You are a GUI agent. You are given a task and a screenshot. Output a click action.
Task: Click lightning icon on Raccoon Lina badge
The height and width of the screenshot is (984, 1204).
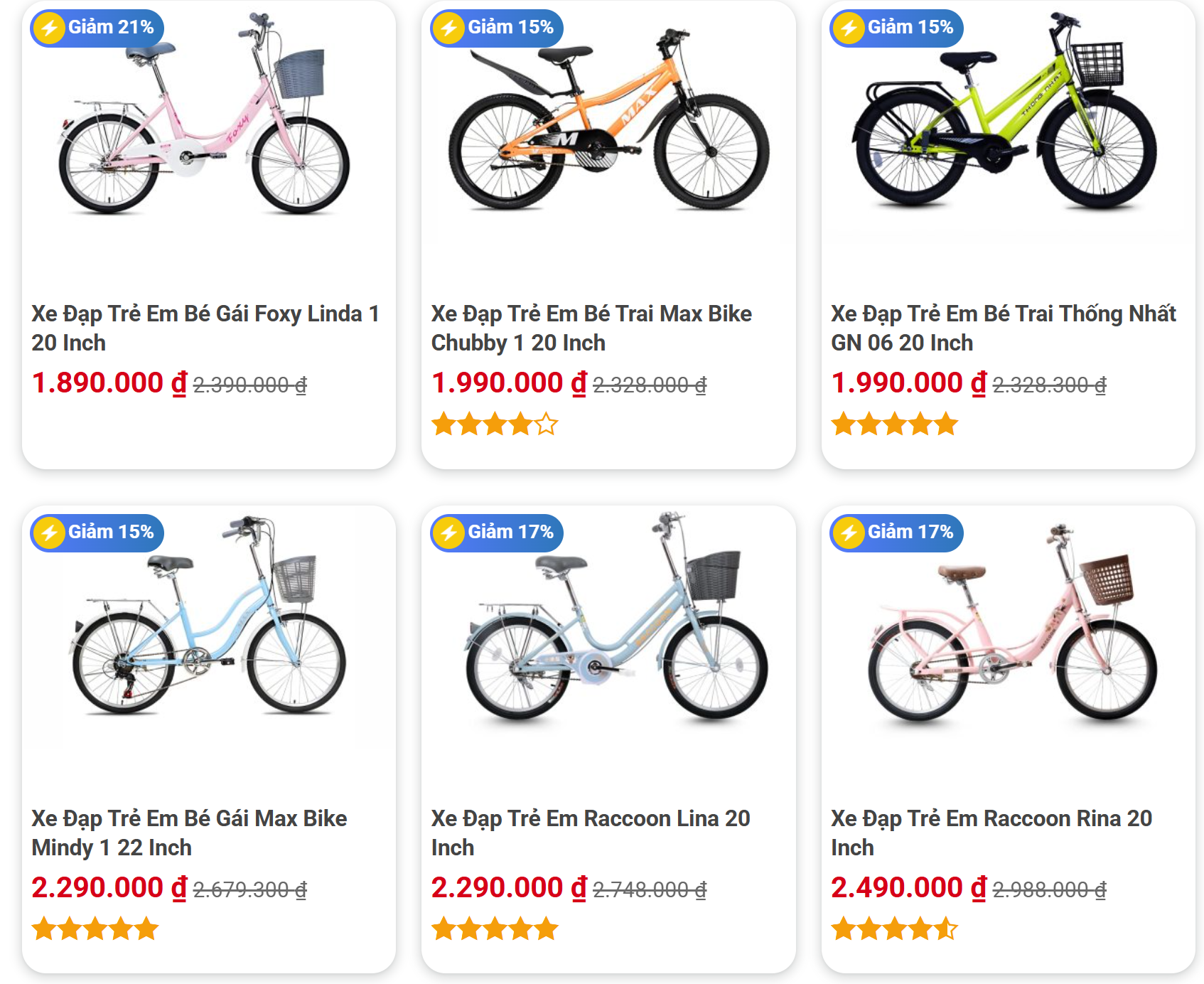pyautogui.click(x=448, y=533)
